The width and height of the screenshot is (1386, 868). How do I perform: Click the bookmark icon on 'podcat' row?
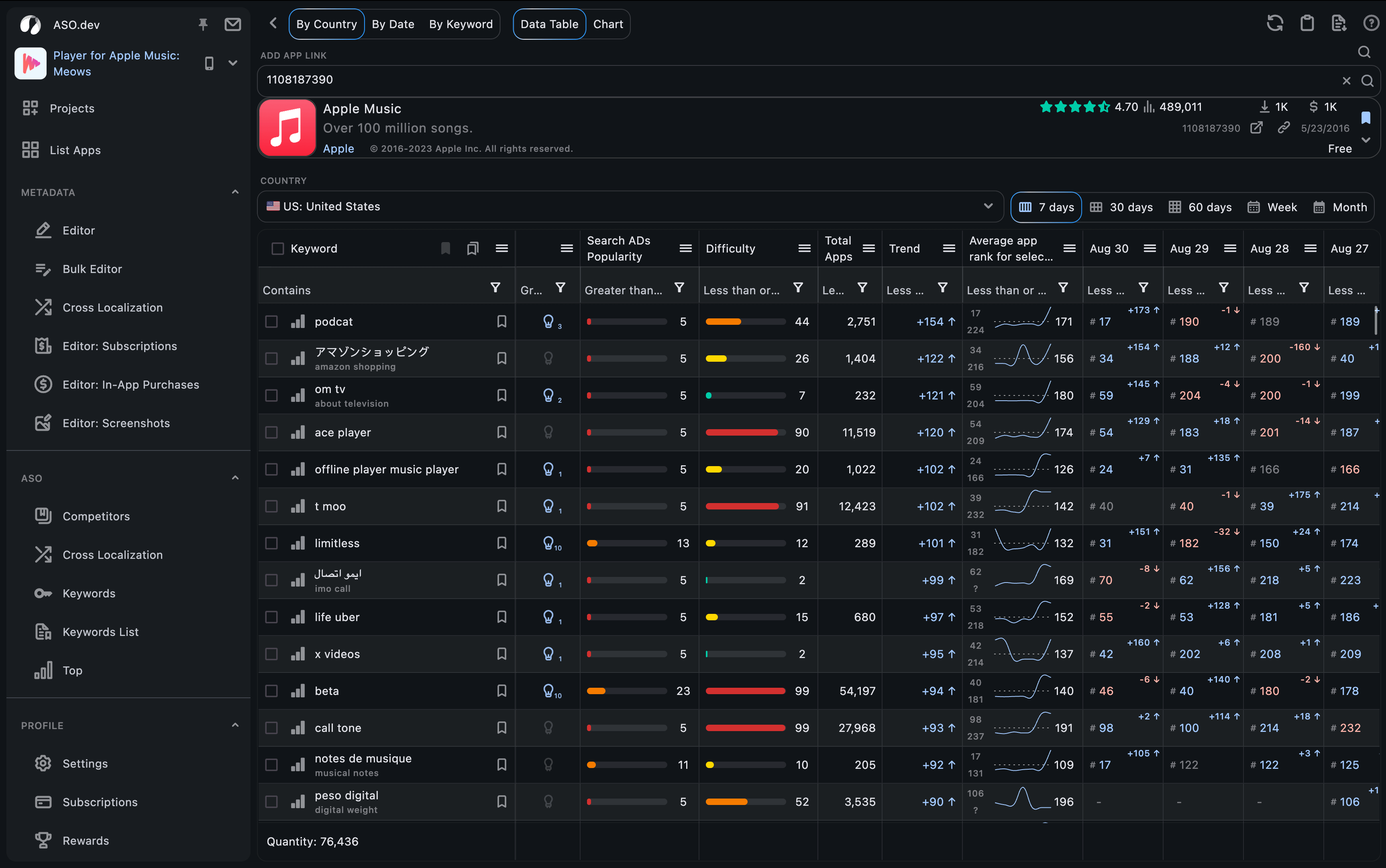click(500, 321)
